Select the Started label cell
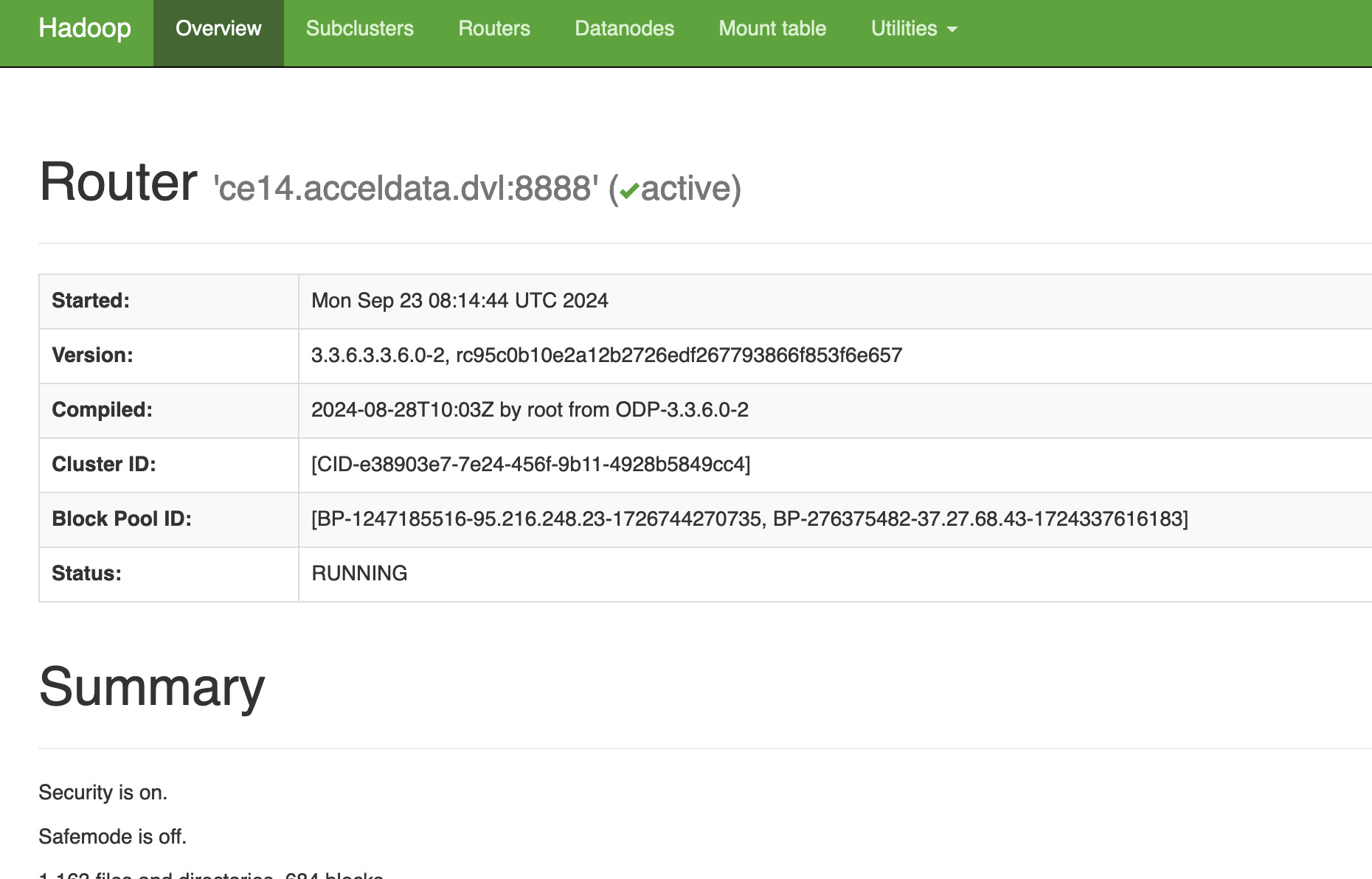Image resolution: width=1372 pixels, height=879 pixels. pos(169,301)
